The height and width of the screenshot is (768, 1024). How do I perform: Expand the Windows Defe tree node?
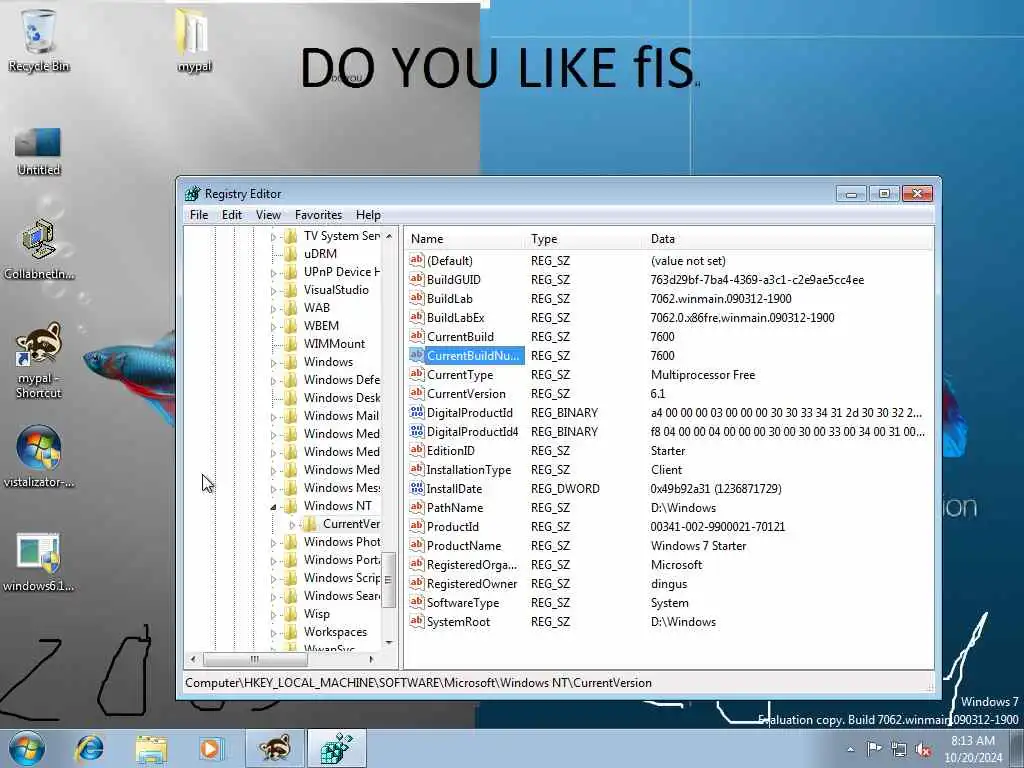coord(274,381)
